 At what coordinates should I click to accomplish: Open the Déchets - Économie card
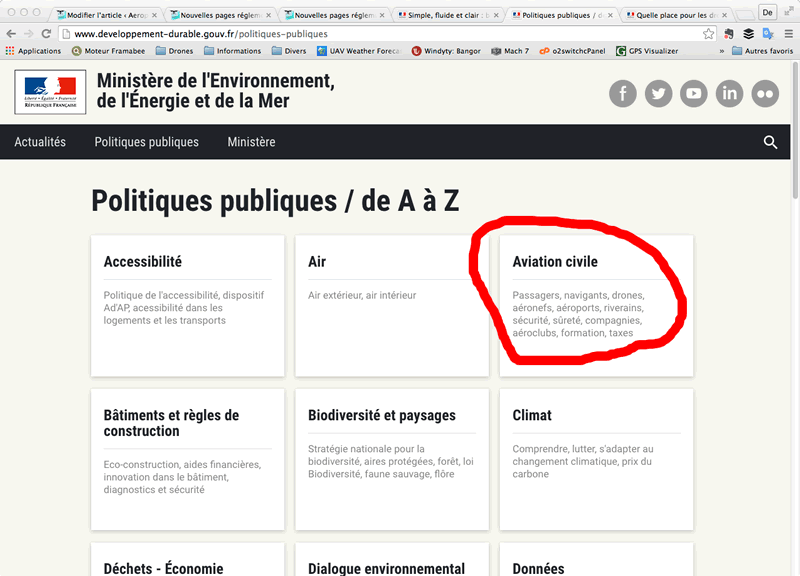[x=188, y=560]
